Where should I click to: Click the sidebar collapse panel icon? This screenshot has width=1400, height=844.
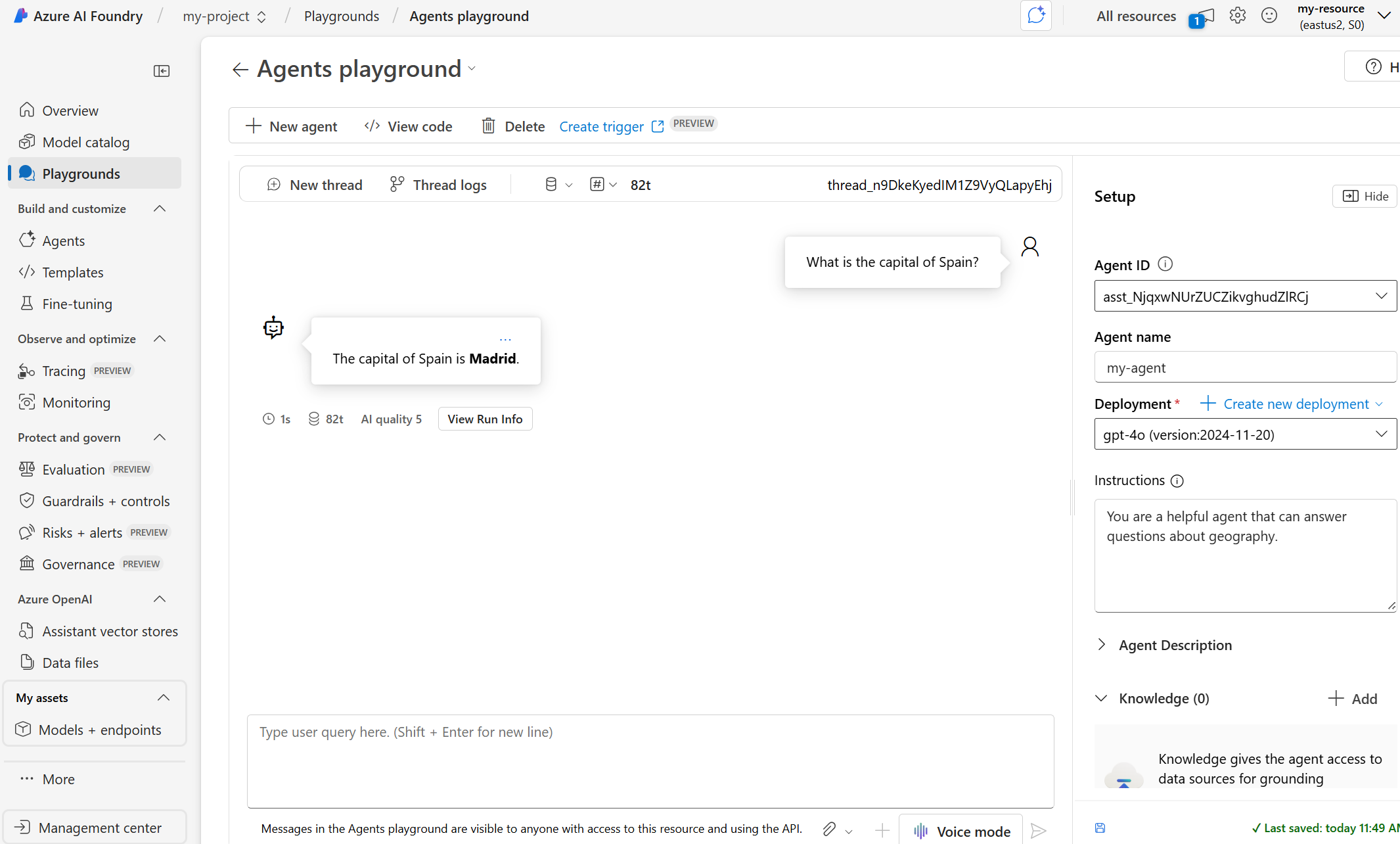pyautogui.click(x=161, y=71)
